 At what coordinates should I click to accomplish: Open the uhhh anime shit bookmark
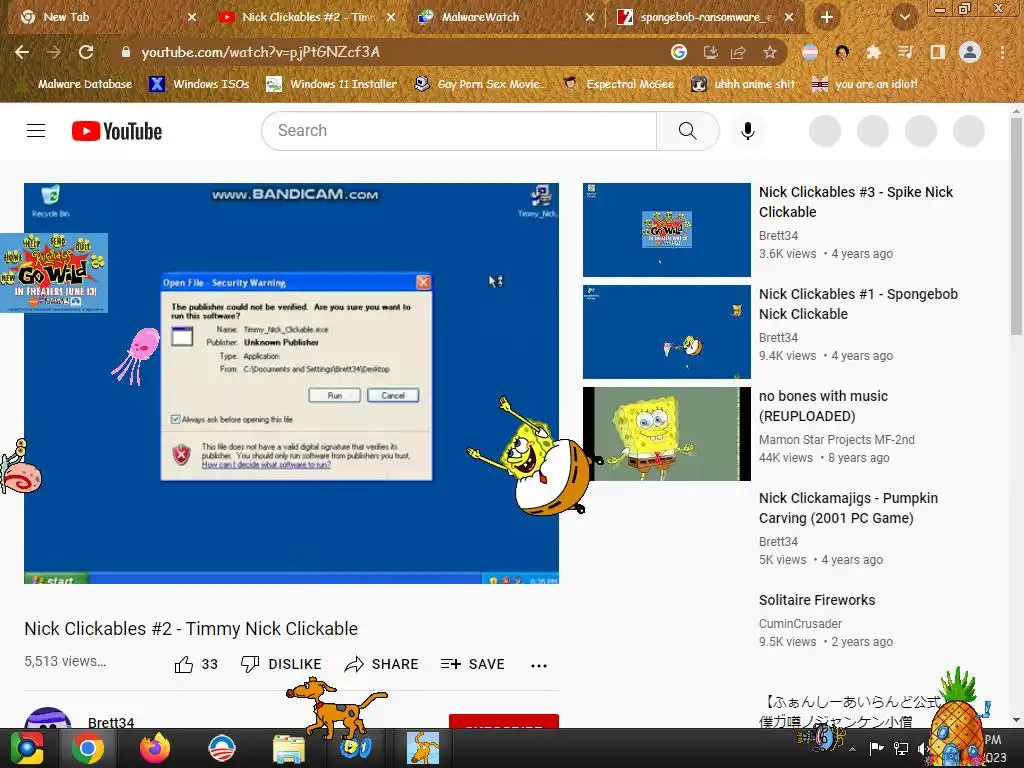(743, 84)
